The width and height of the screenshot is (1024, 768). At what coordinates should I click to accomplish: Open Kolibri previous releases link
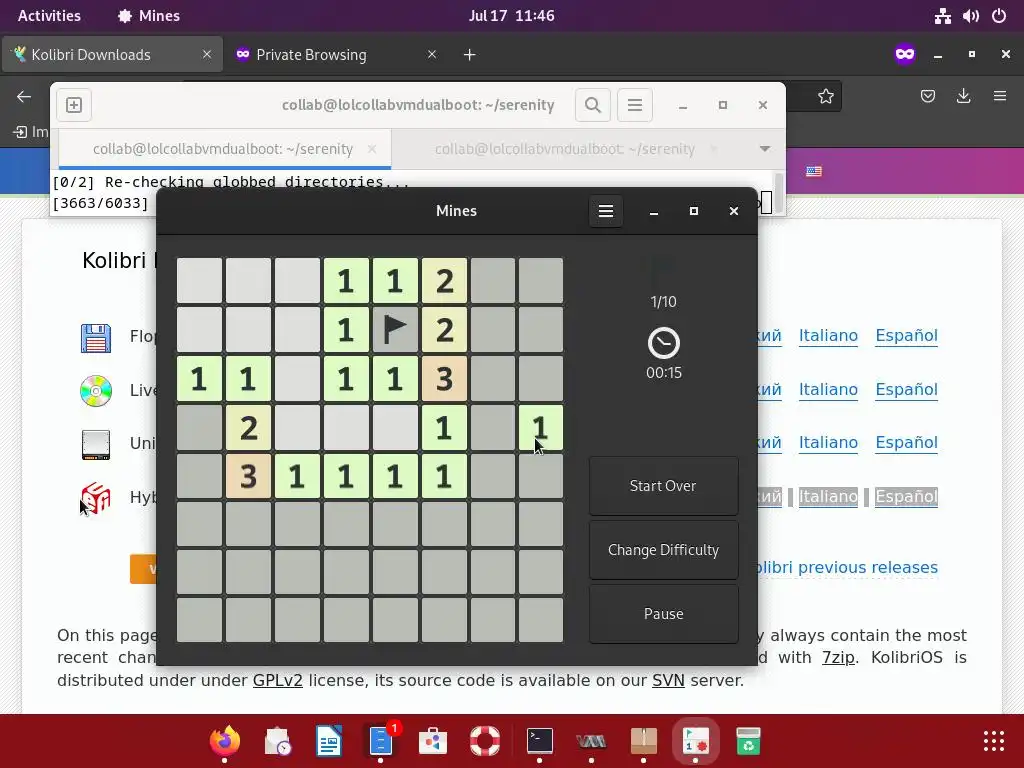click(848, 568)
